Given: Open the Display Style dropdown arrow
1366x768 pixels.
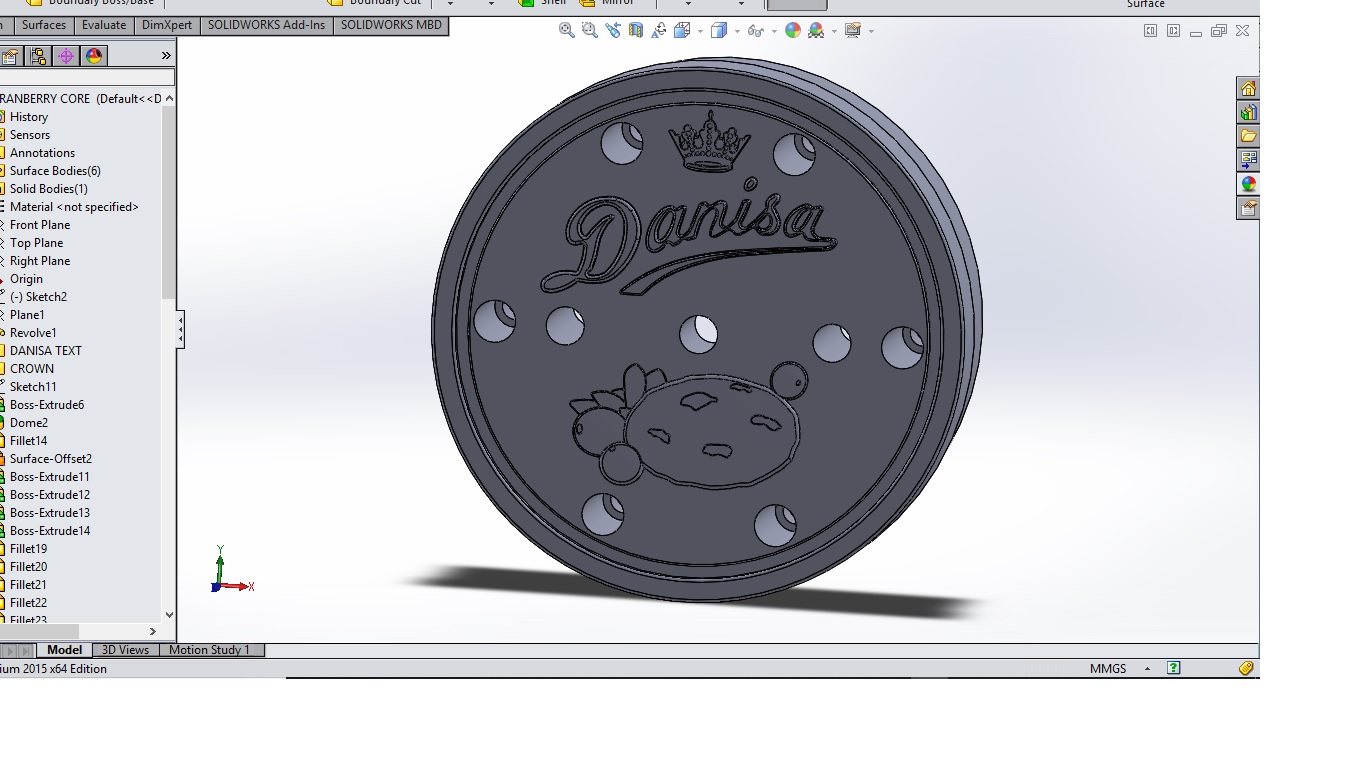Looking at the screenshot, I should (737, 31).
